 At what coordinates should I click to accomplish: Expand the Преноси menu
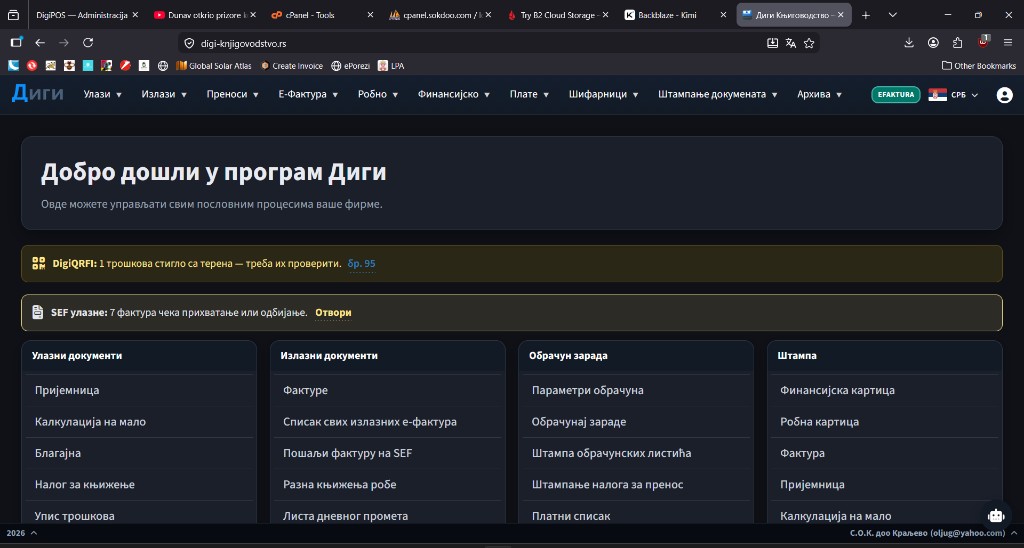click(x=232, y=94)
